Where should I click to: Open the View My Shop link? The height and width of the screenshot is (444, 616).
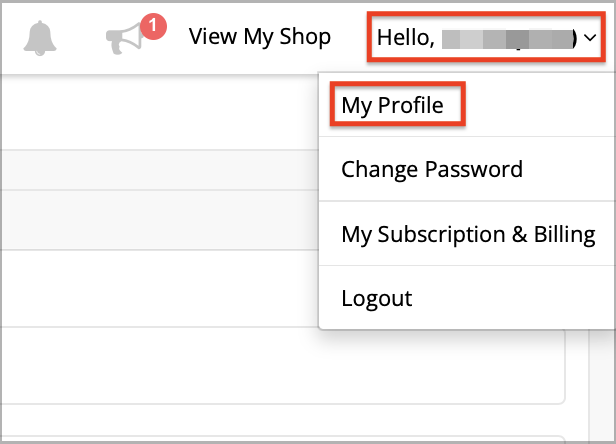[x=260, y=37]
